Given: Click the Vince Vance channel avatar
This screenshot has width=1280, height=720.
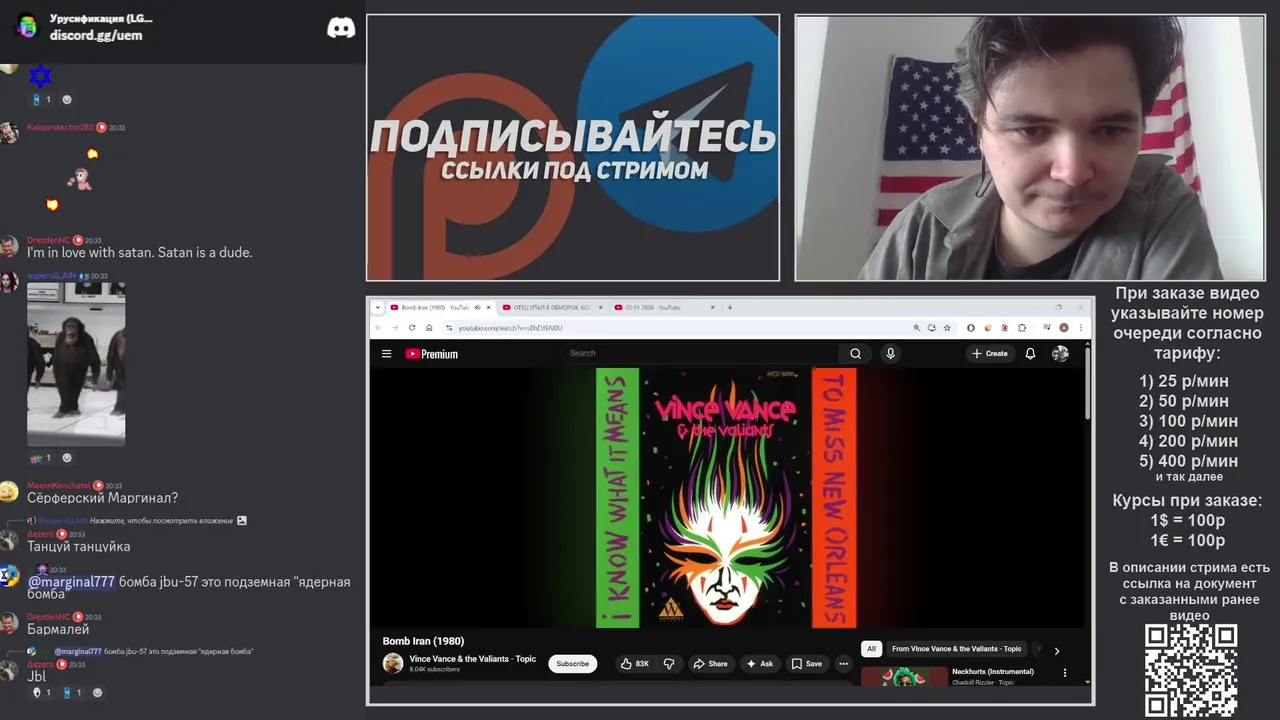Looking at the screenshot, I should (x=393, y=663).
